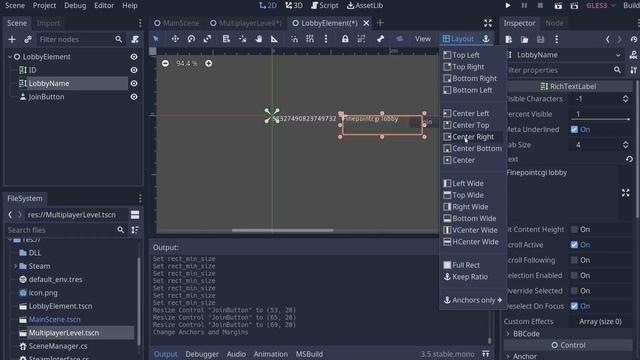Expand the Steam folder
Image resolution: width=640 pixels, height=360 pixels.
[x=16, y=266]
